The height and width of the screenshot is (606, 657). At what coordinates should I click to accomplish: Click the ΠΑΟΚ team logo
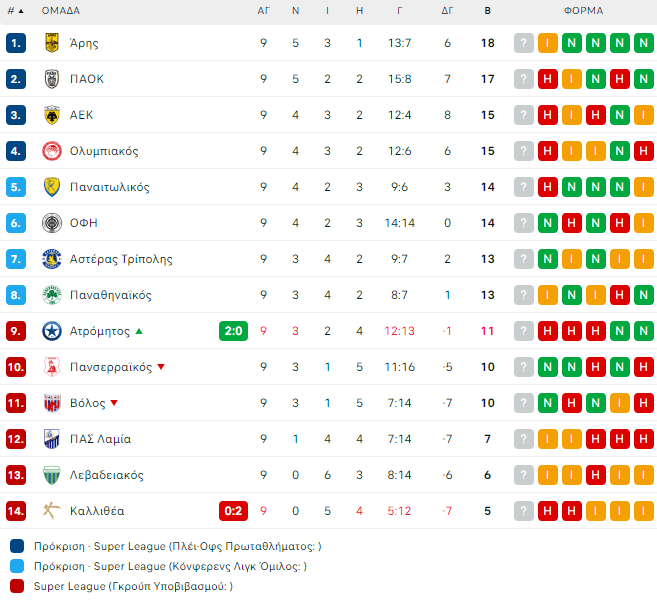pos(52,79)
